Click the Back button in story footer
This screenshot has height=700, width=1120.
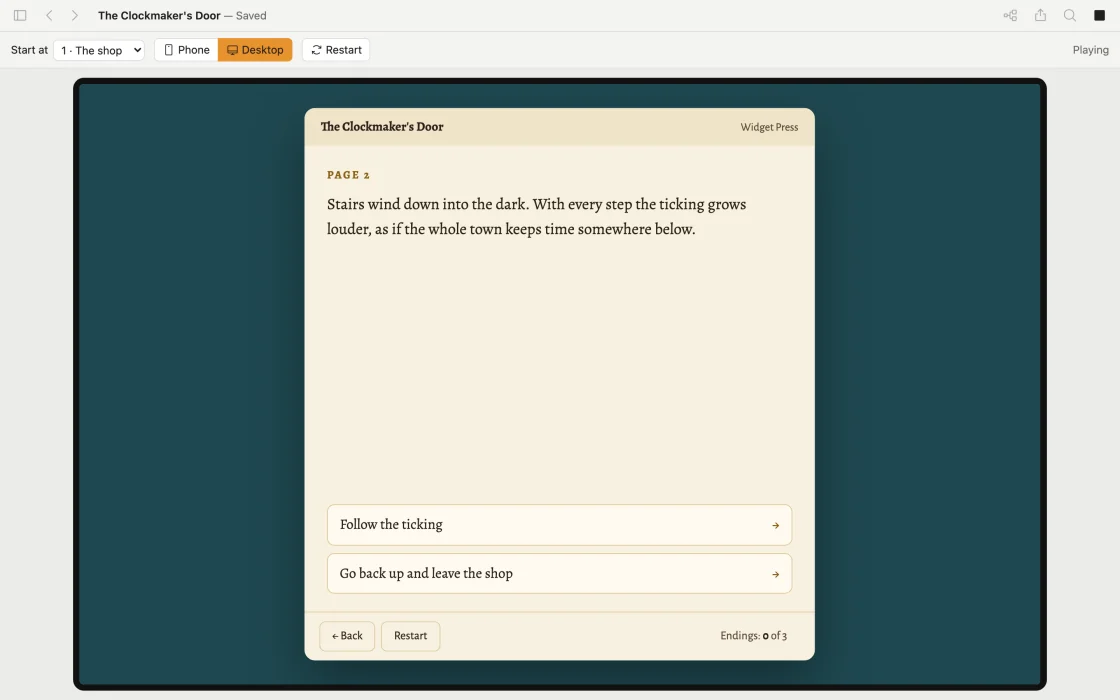click(x=347, y=636)
